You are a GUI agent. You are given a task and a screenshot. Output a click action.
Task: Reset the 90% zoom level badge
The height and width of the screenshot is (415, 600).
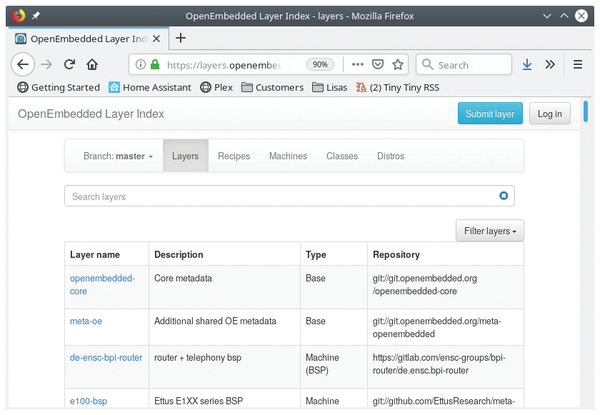tap(320, 64)
